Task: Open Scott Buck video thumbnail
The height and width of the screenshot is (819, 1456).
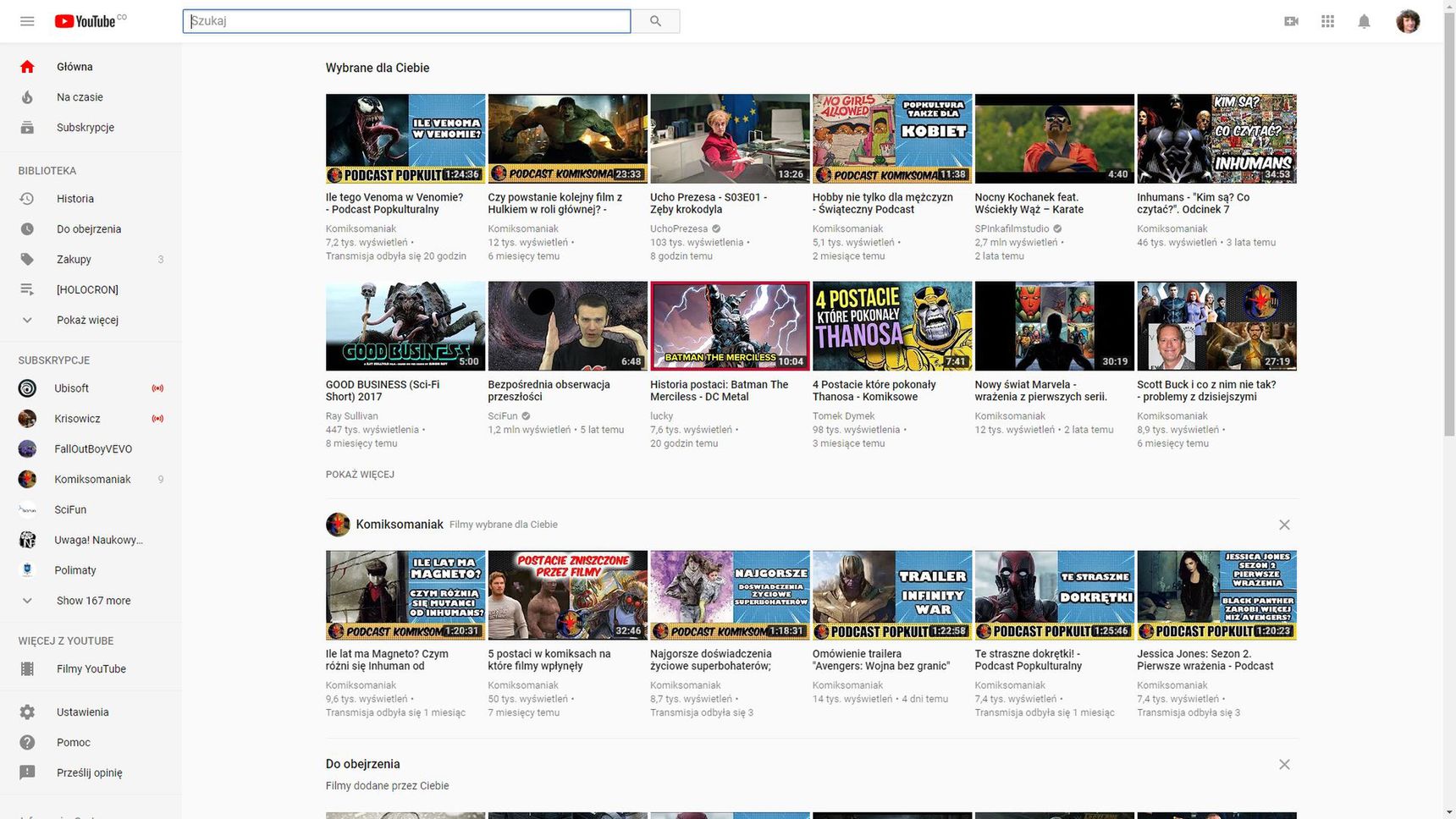Action: click(x=1216, y=326)
